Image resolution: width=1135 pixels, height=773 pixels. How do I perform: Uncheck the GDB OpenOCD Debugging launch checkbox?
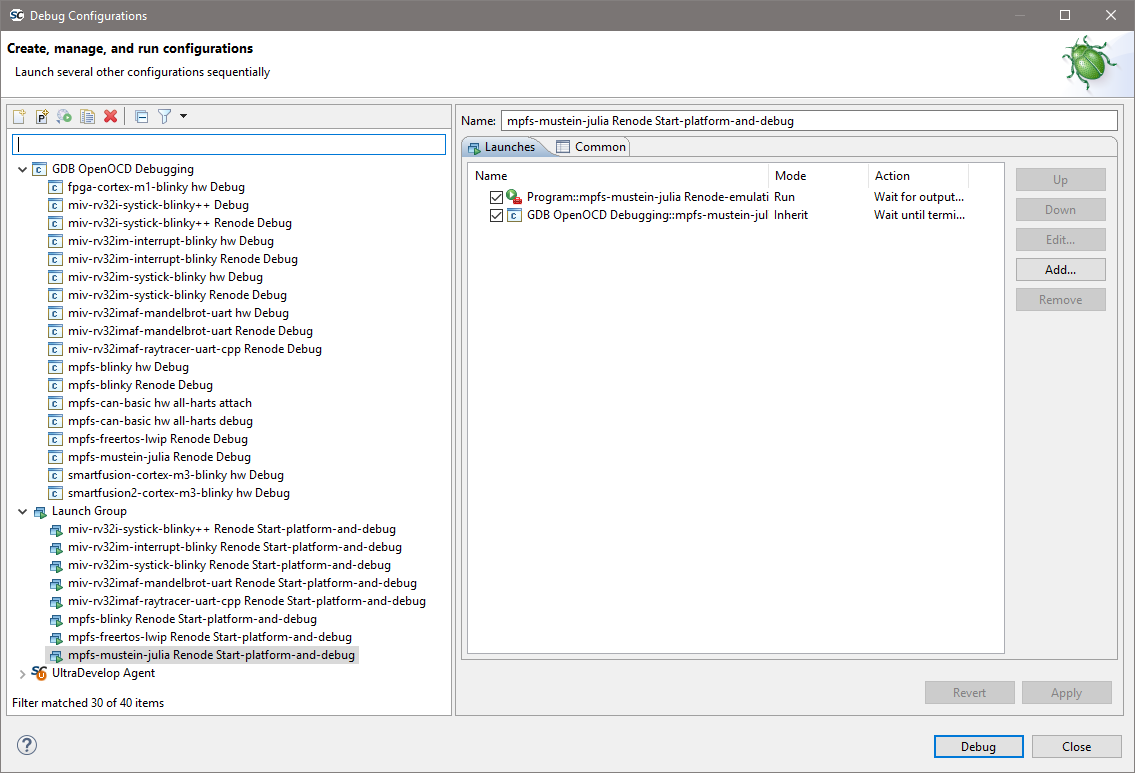496,215
